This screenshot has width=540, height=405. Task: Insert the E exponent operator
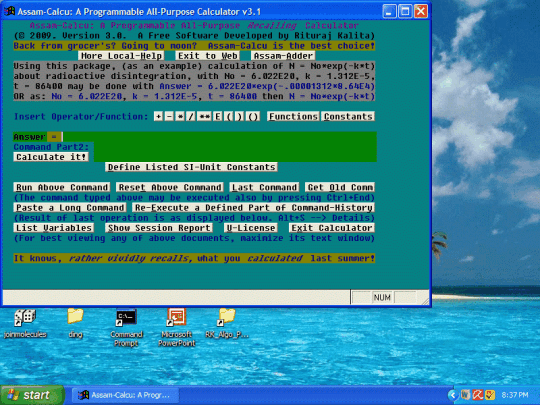218,117
